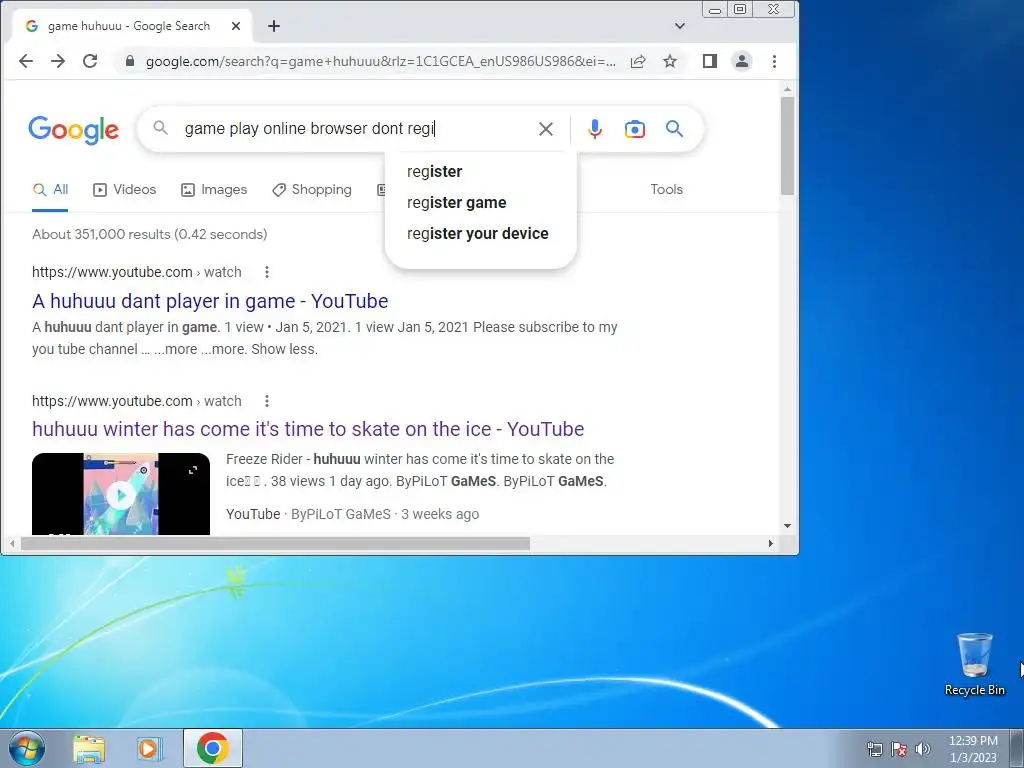
Task: Submit the search with the blue magnifier
Action: 675,129
